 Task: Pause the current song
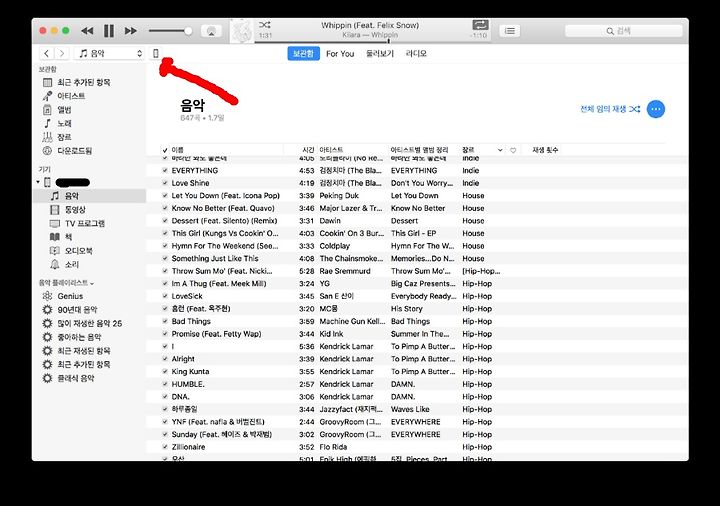[109, 31]
